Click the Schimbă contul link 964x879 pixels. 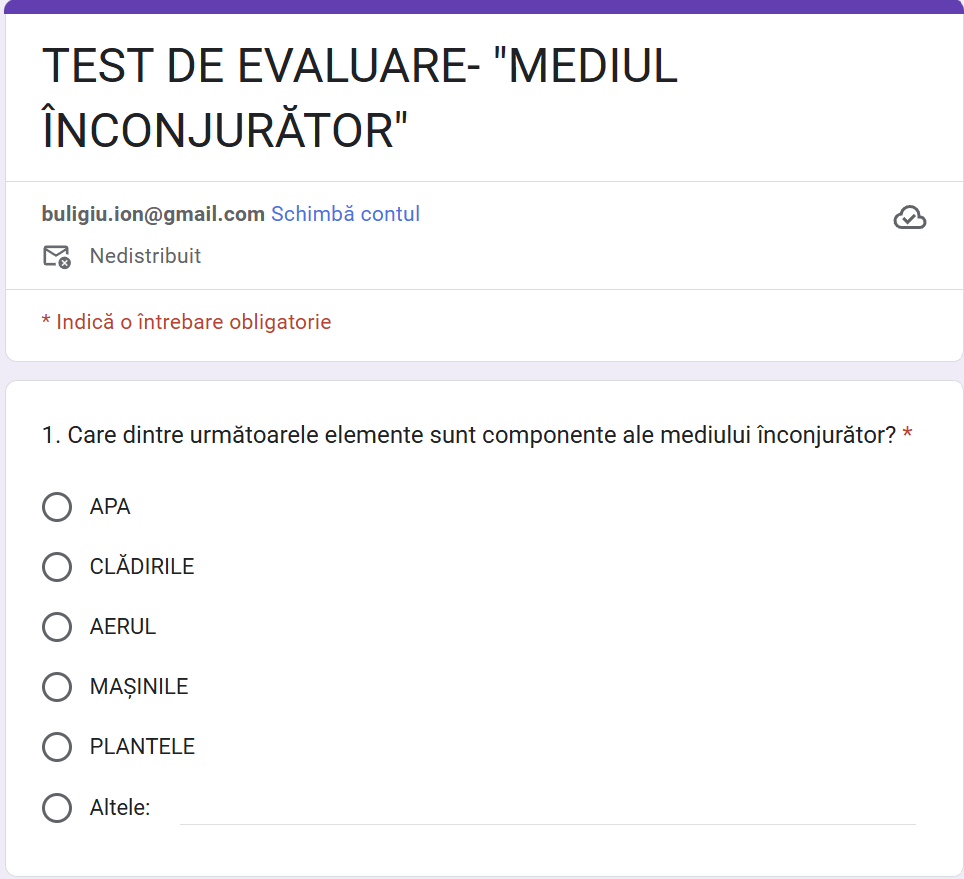point(345,214)
